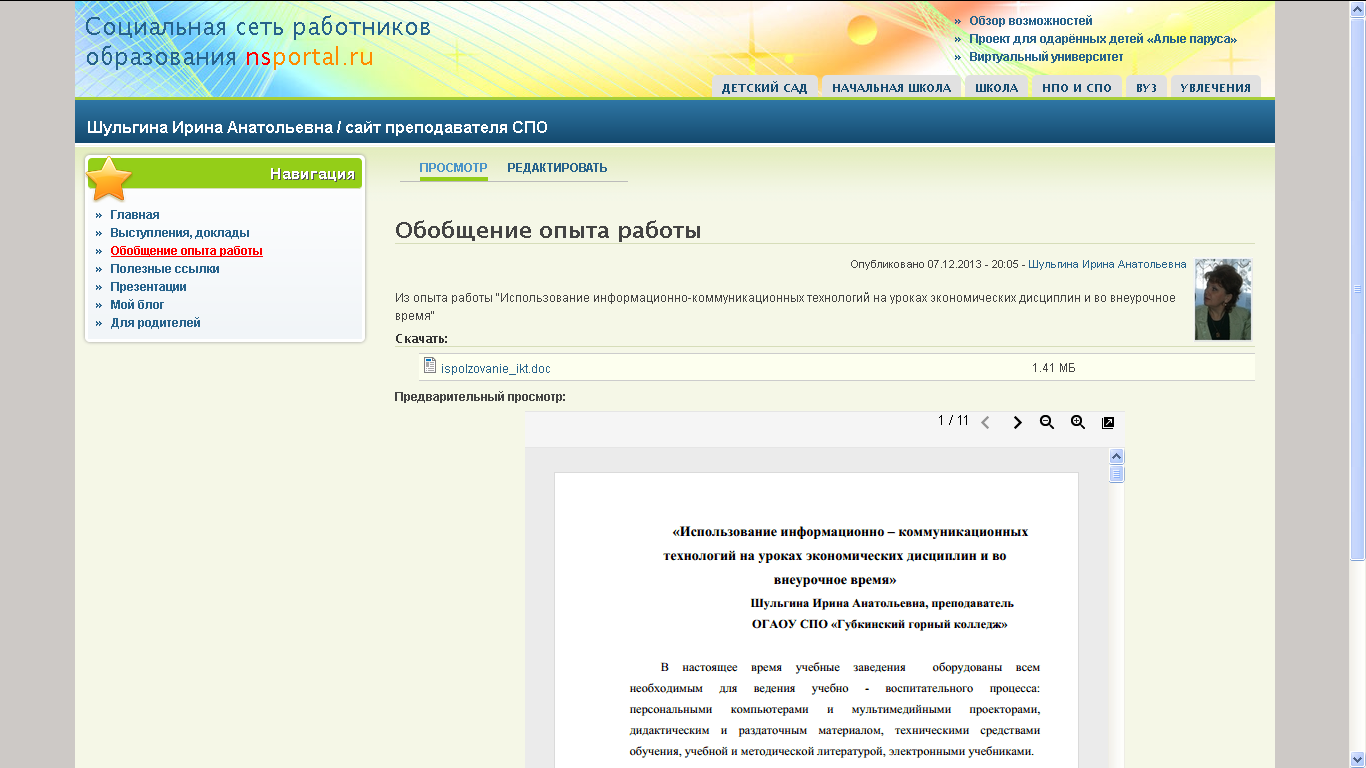Image resolution: width=1366 pixels, height=768 pixels.
Task: Open document preview in new window
Action: (x=1108, y=423)
